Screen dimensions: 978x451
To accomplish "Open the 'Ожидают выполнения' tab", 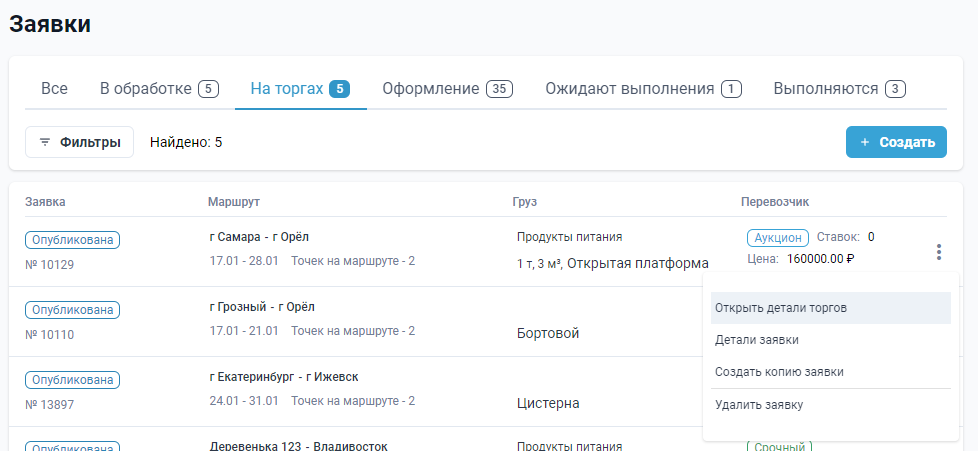I will tap(644, 89).
